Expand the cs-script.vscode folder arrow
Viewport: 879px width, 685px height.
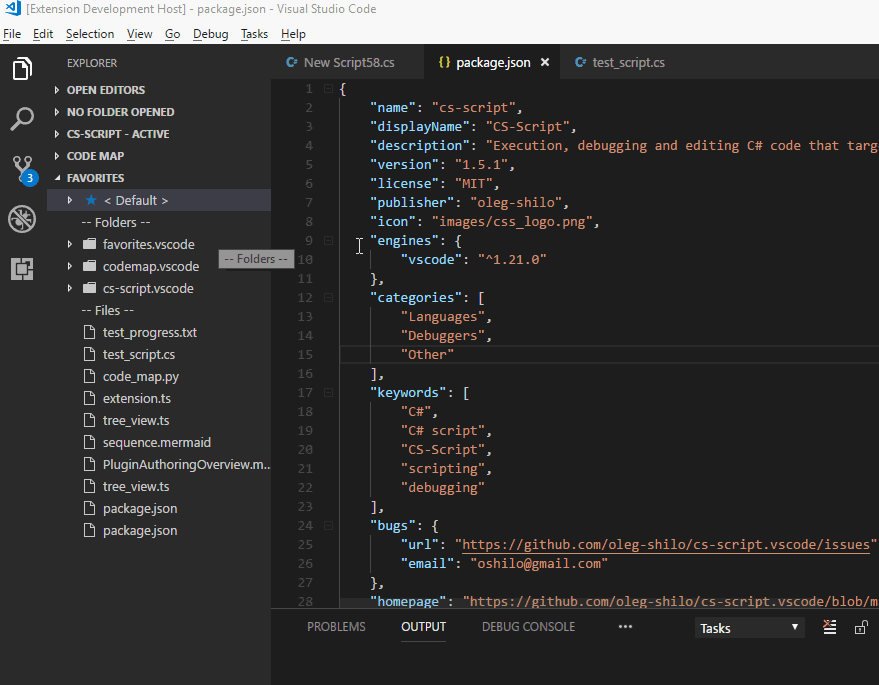70,288
